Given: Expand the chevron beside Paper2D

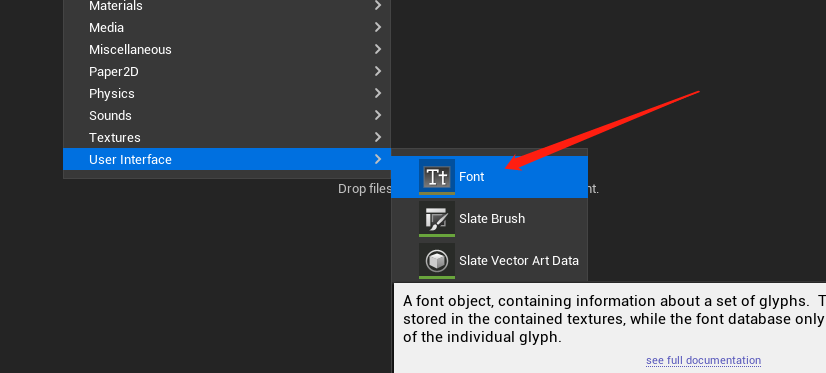Looking at the screenshot, I should point(378,71).
